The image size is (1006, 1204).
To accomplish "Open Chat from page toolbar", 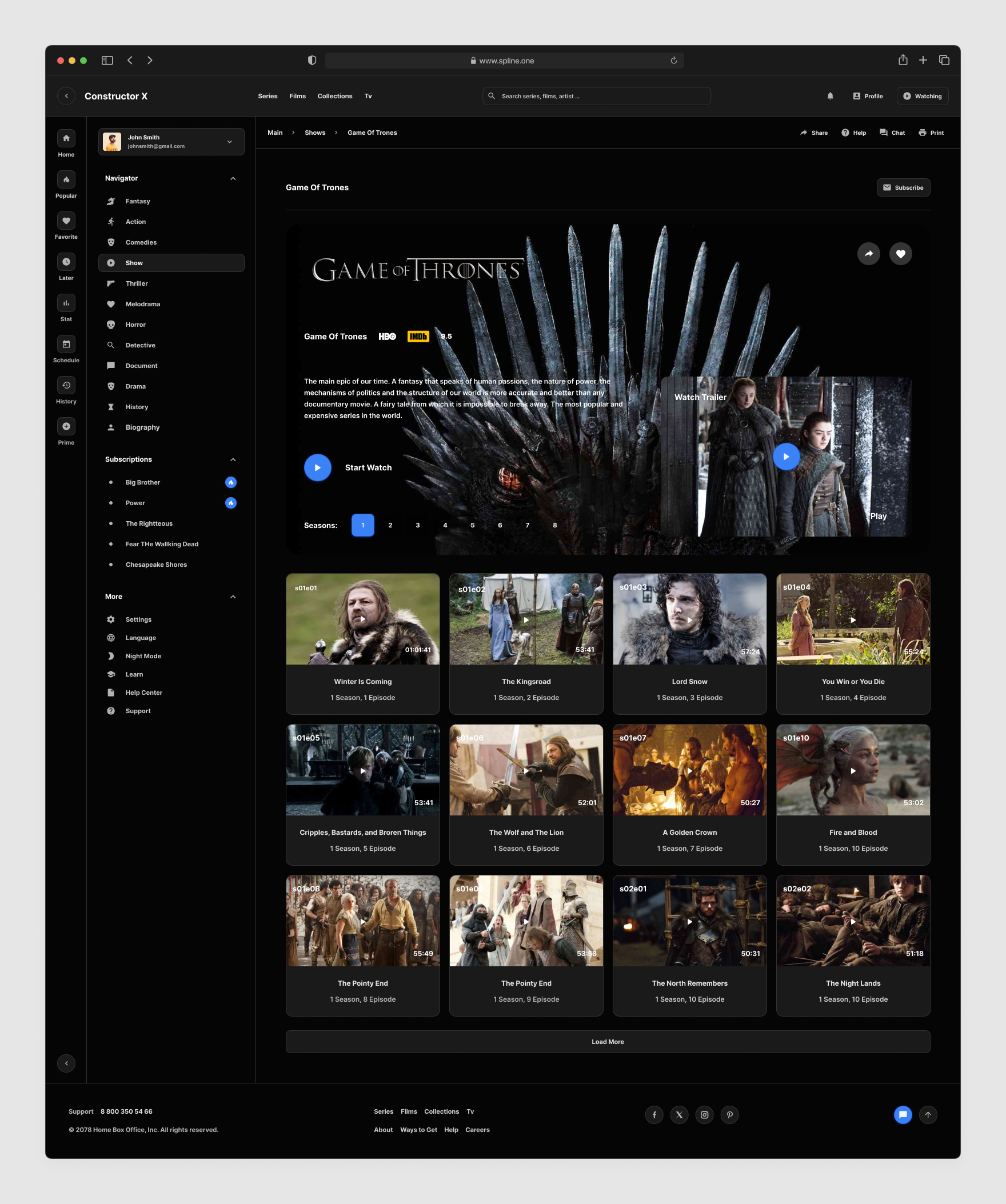I will coord(892,133).
